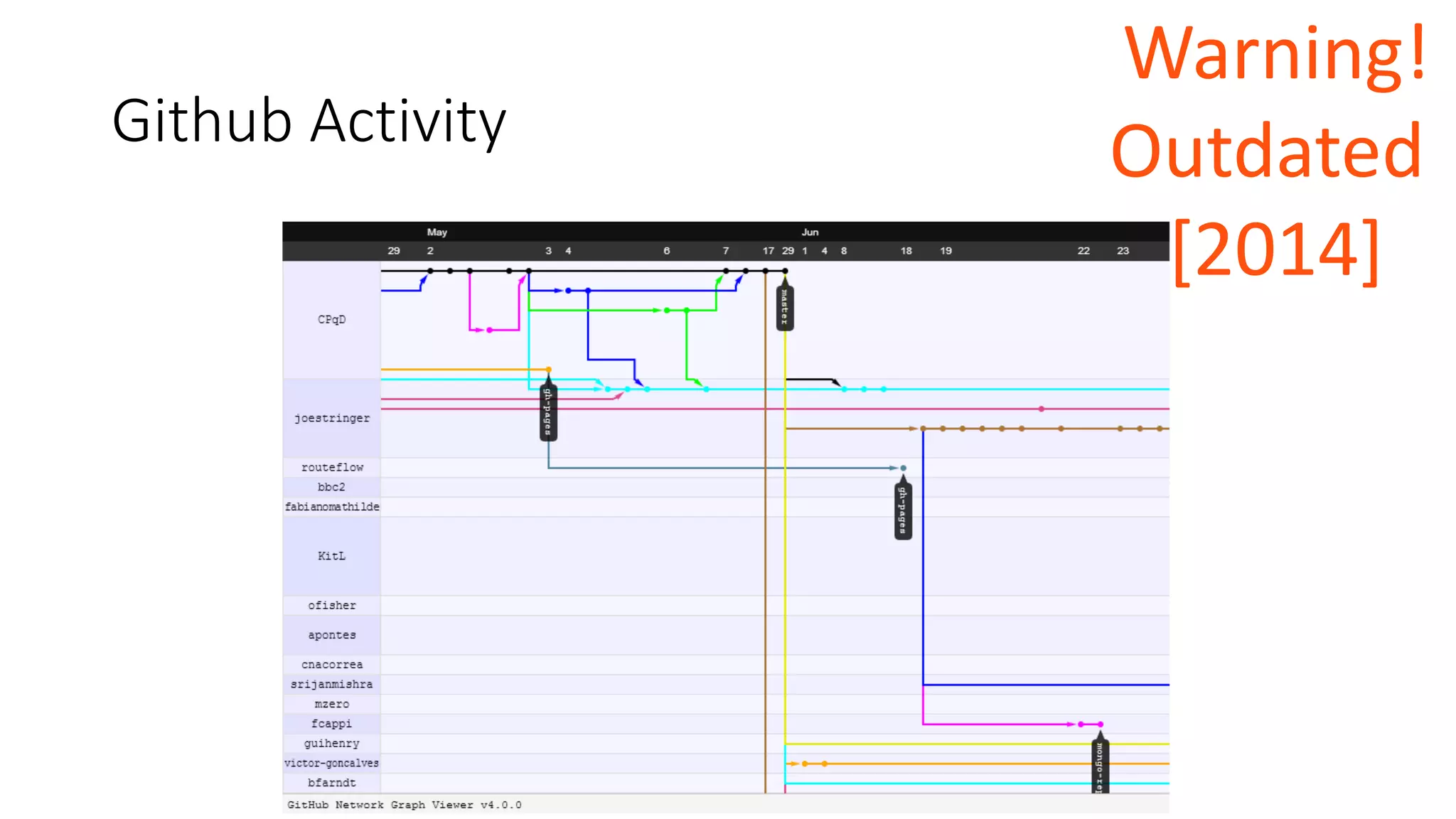Image resolution: width=1456 pixels, height=819 pixels.
Task: Click date 23 in the timeline header
Action: pos(1123,251)
